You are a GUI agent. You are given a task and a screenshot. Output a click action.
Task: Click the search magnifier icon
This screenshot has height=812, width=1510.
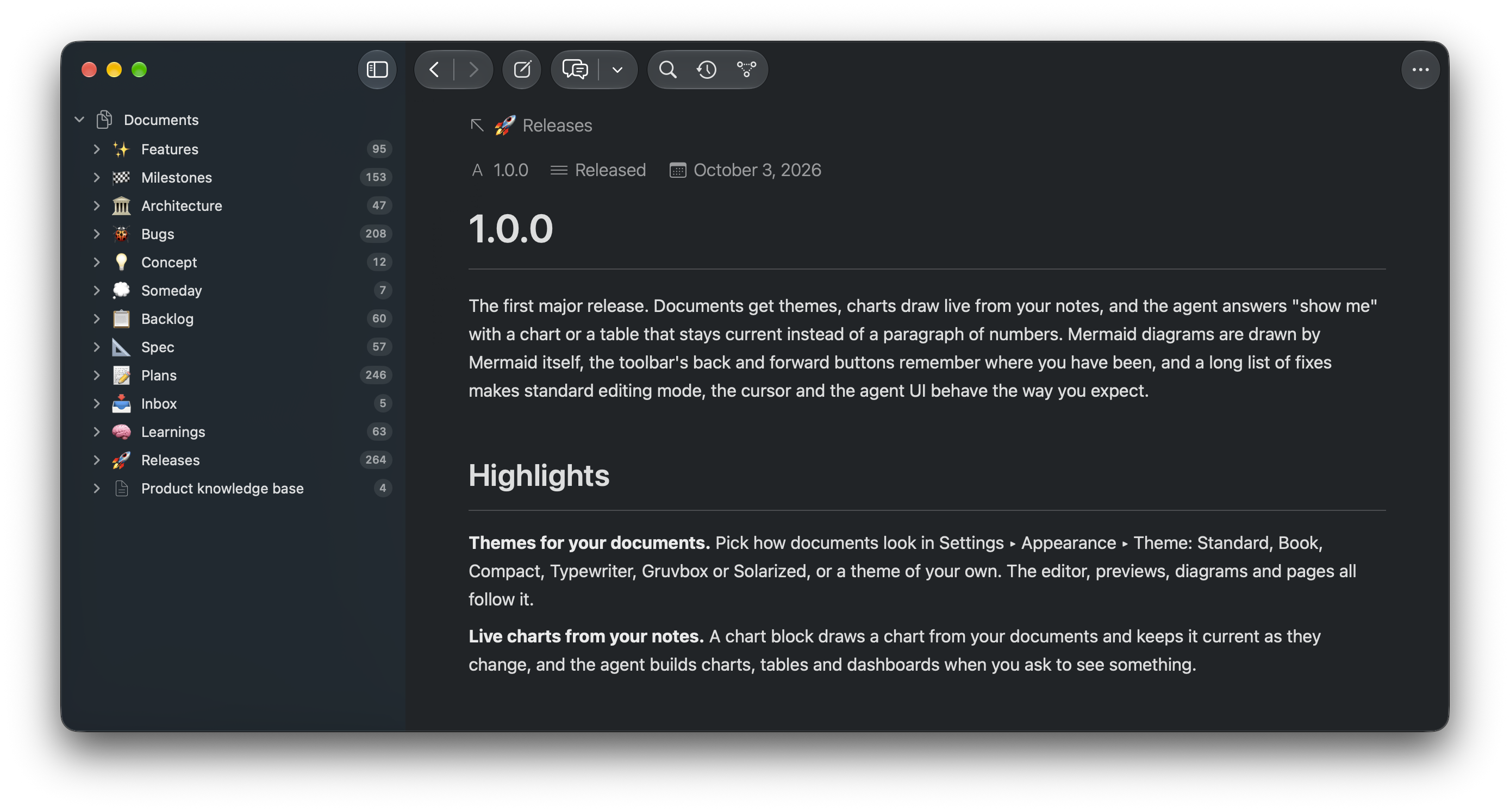pyautogui.click(x=667, y=70)
